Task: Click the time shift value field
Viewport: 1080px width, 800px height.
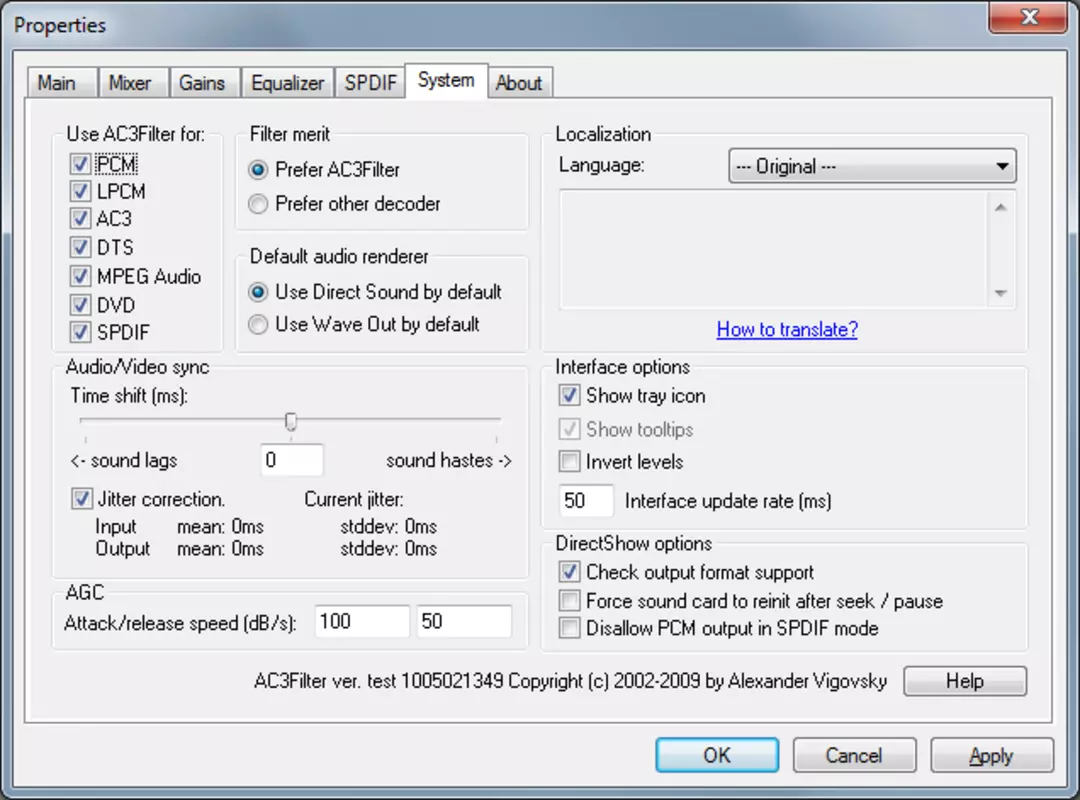Action: (292, 460)
